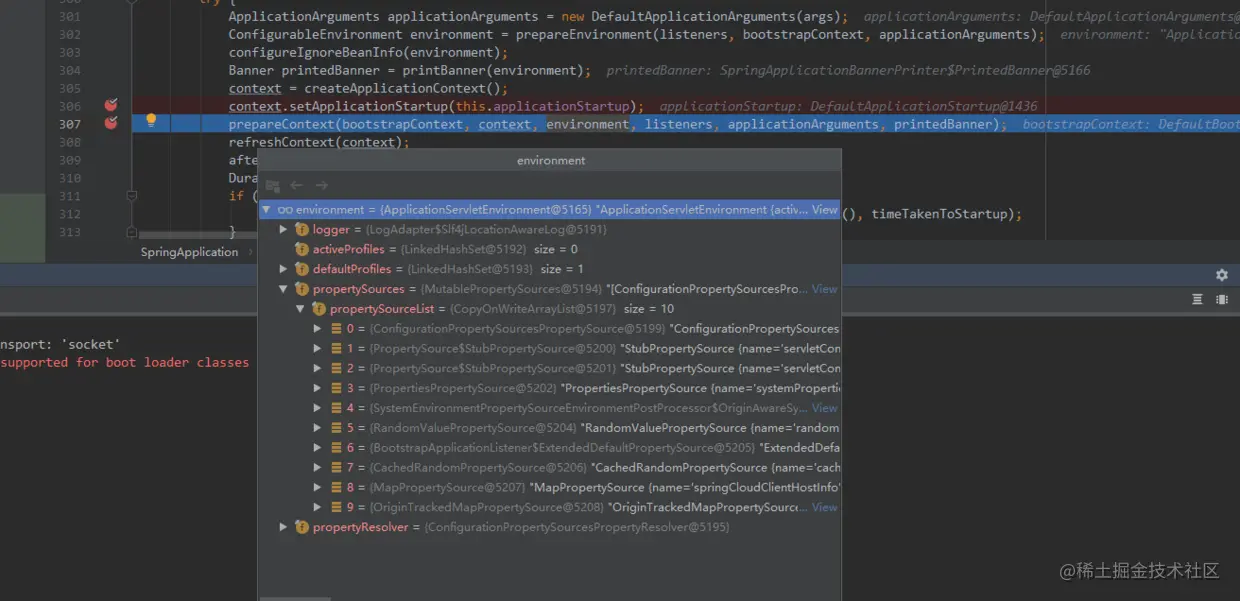1240x601 pixels.
Task: Click configureIgnoreBeanInfo(environment) on line 302
Action: click(x=368, y=52)
